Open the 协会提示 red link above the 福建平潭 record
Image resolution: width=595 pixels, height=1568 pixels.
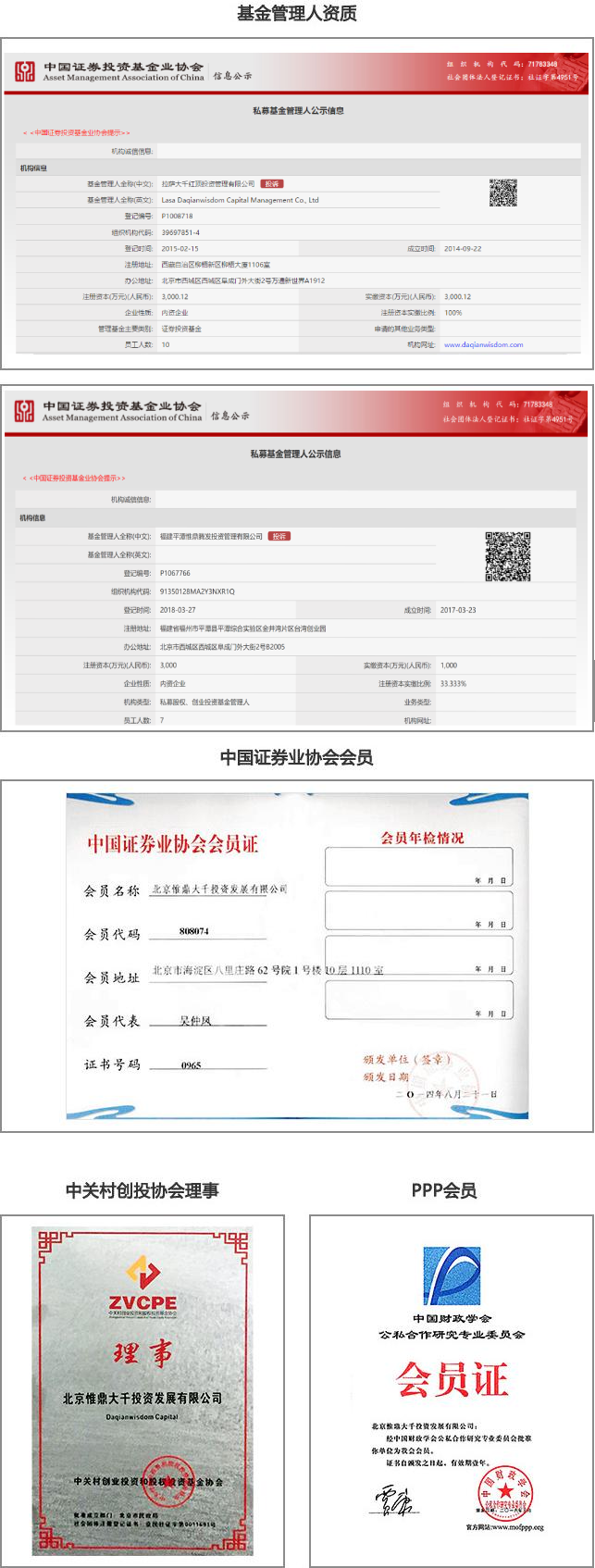72,479
